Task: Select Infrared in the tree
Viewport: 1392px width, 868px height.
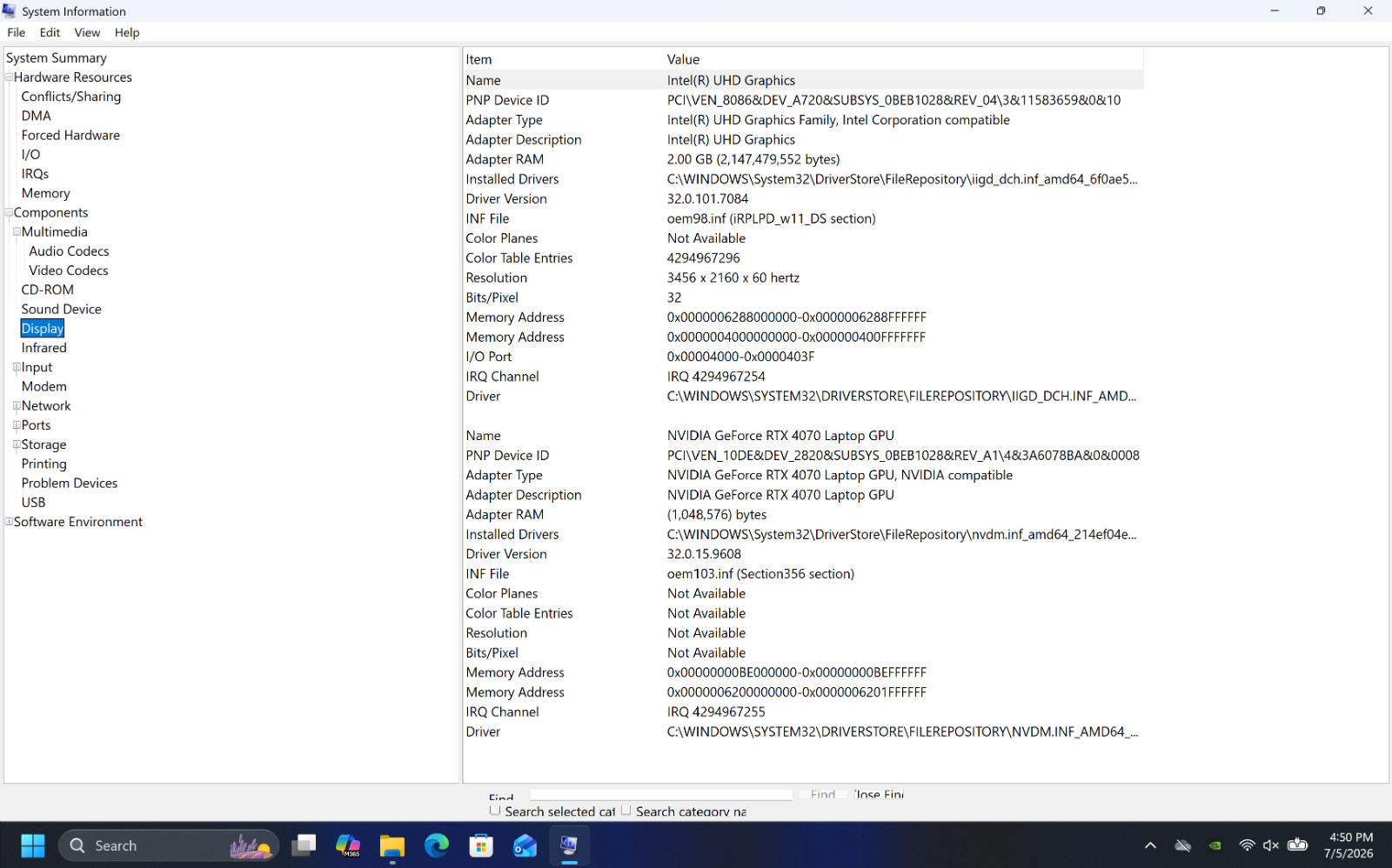Action: pos(44,348)
